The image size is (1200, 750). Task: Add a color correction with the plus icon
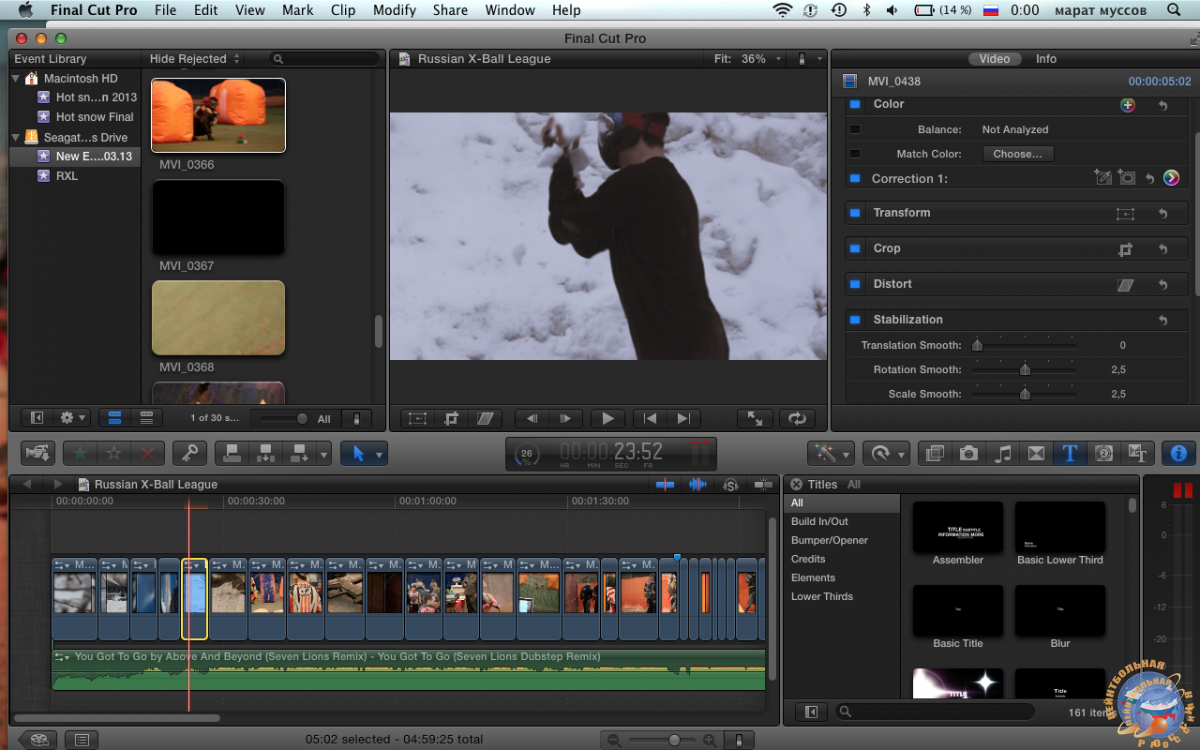1127,105
